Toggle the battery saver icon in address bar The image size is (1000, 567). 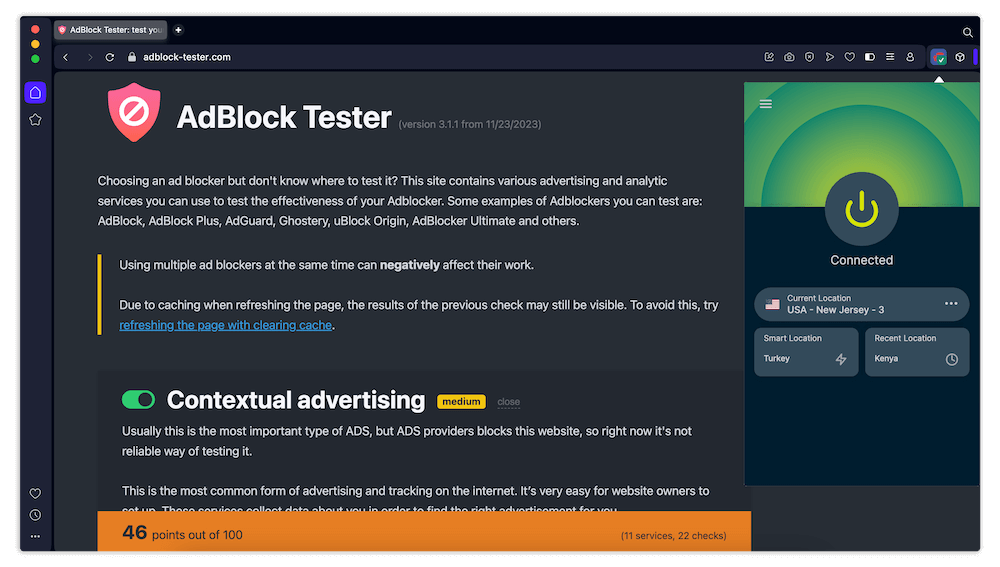point(870,57)
